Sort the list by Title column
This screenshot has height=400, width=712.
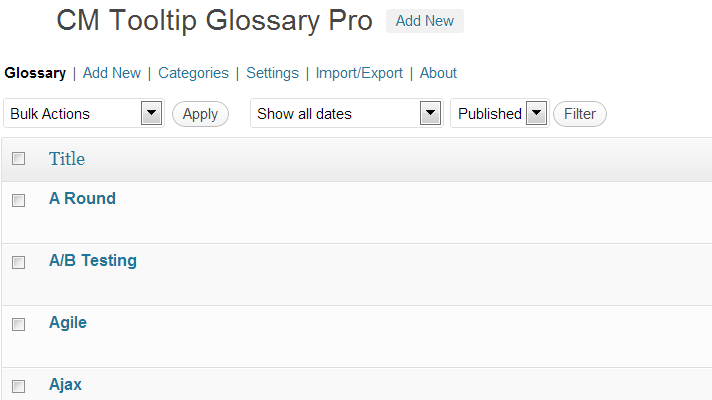[x=67, y=159]
